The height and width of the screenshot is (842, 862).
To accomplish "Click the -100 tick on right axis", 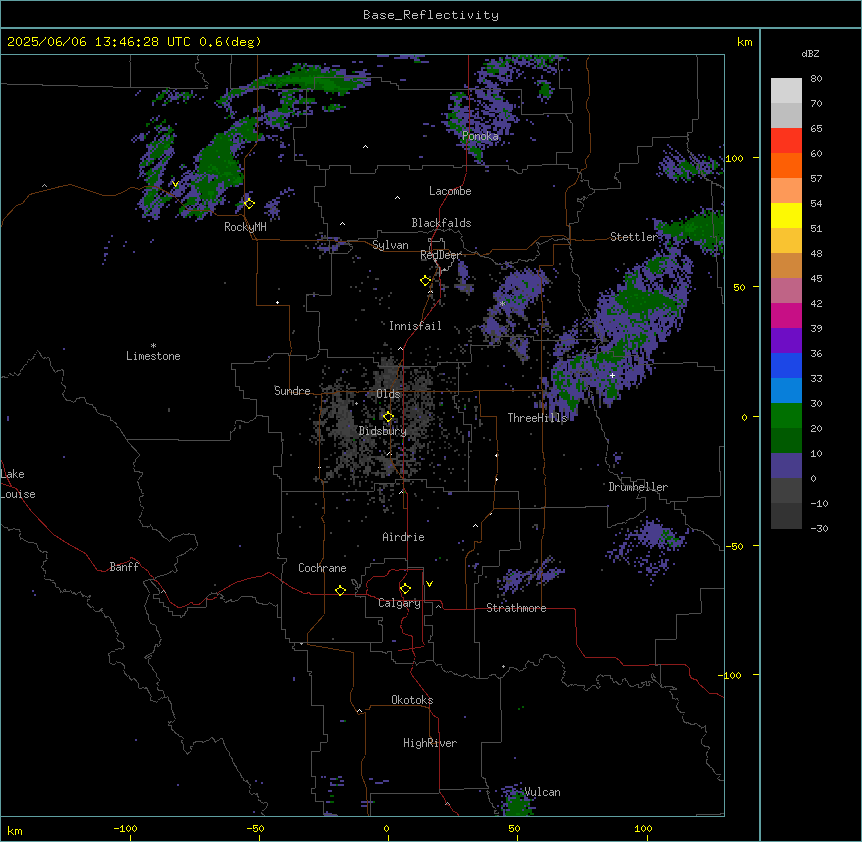I will pos(731,675).
